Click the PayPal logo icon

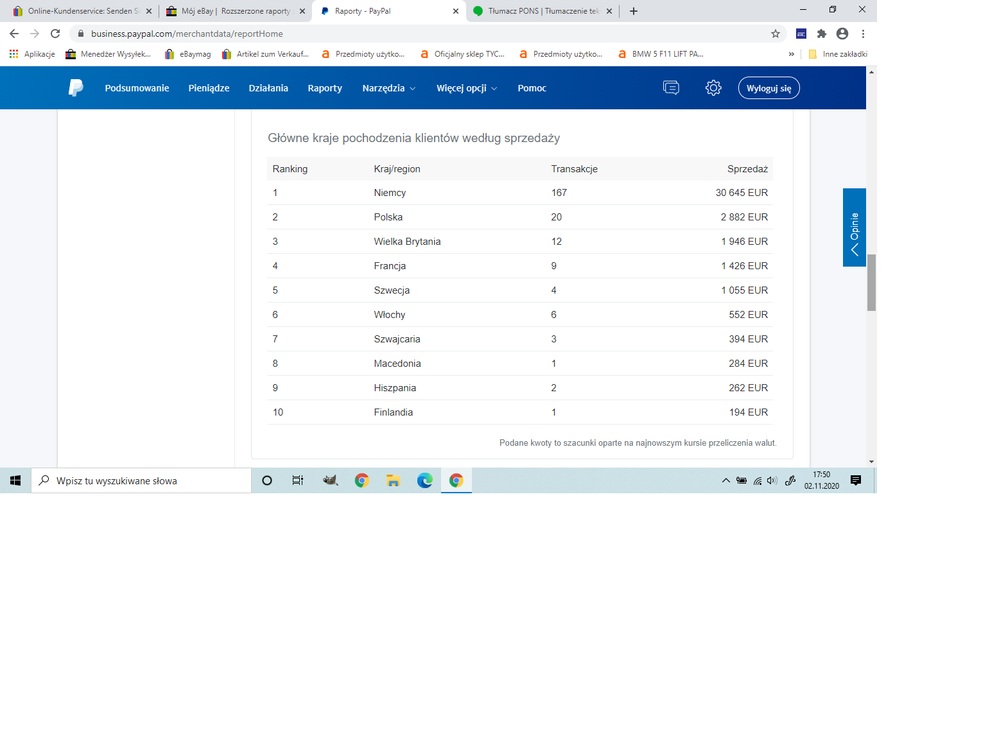(x=76, y=88)
